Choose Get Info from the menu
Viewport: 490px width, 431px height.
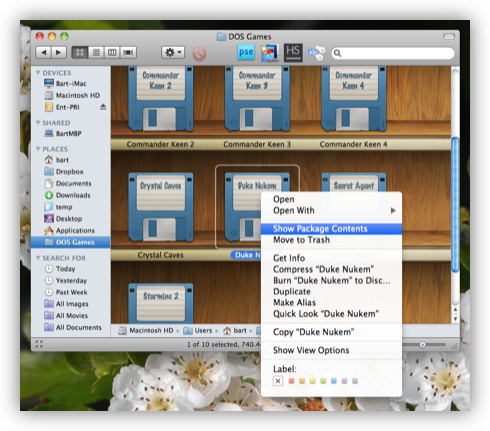(x=331, y=258)
